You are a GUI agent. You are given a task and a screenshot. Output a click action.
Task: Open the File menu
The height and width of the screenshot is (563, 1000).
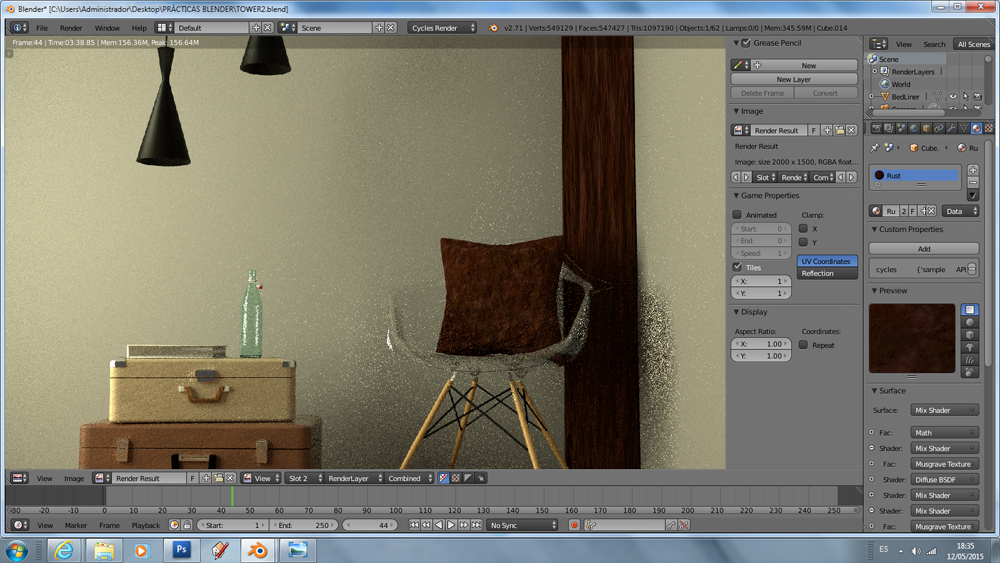pyautogui.click(x=41, y=27)
